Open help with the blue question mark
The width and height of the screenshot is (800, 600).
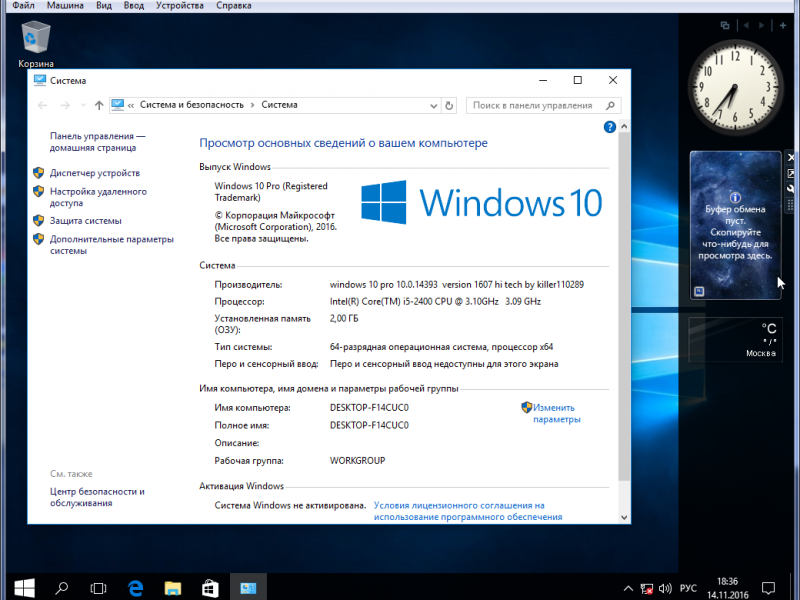tap(609, 127)
